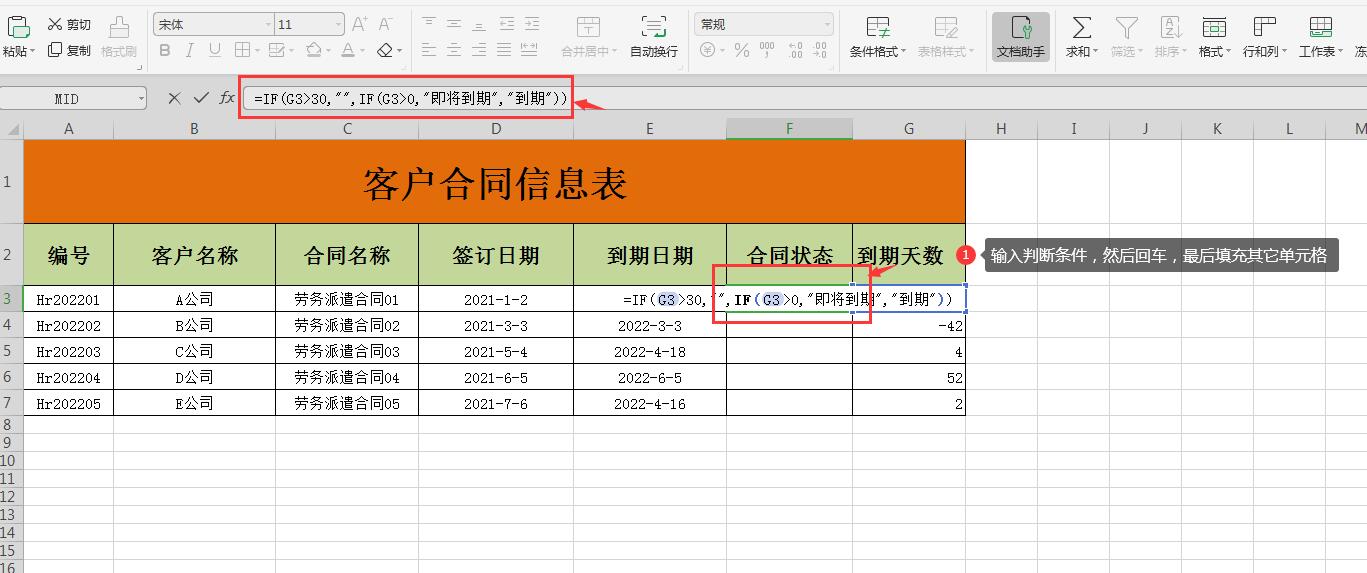Viewport: 1367px width, 573px height.
Task: Open the 宋体 font name dropdown
Action: point(268,24)
